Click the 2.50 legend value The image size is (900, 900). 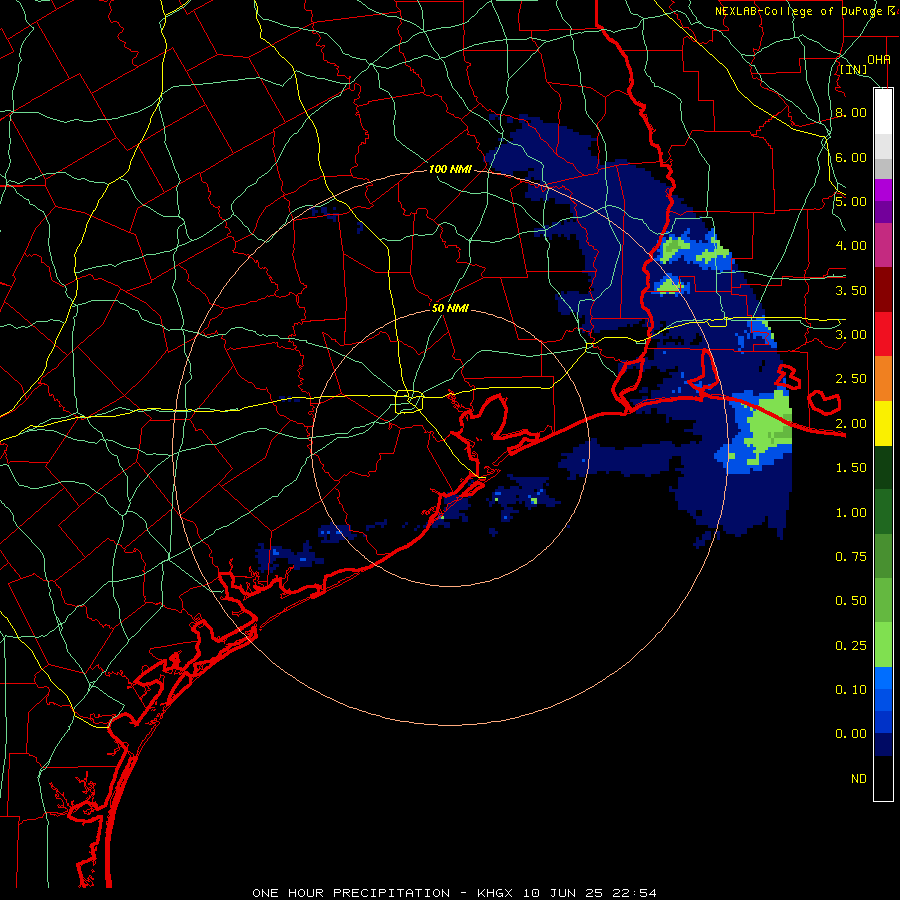(x=851, y=379)
